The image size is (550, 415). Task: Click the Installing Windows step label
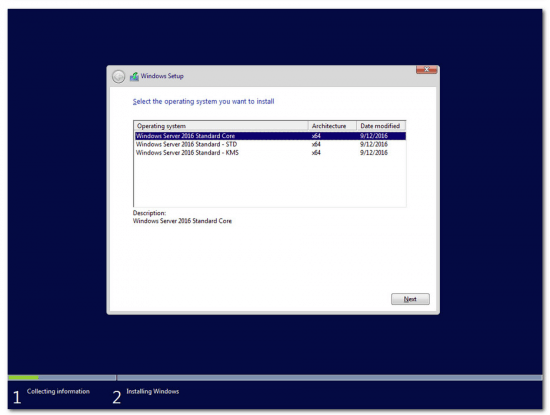tap(153, 391)
